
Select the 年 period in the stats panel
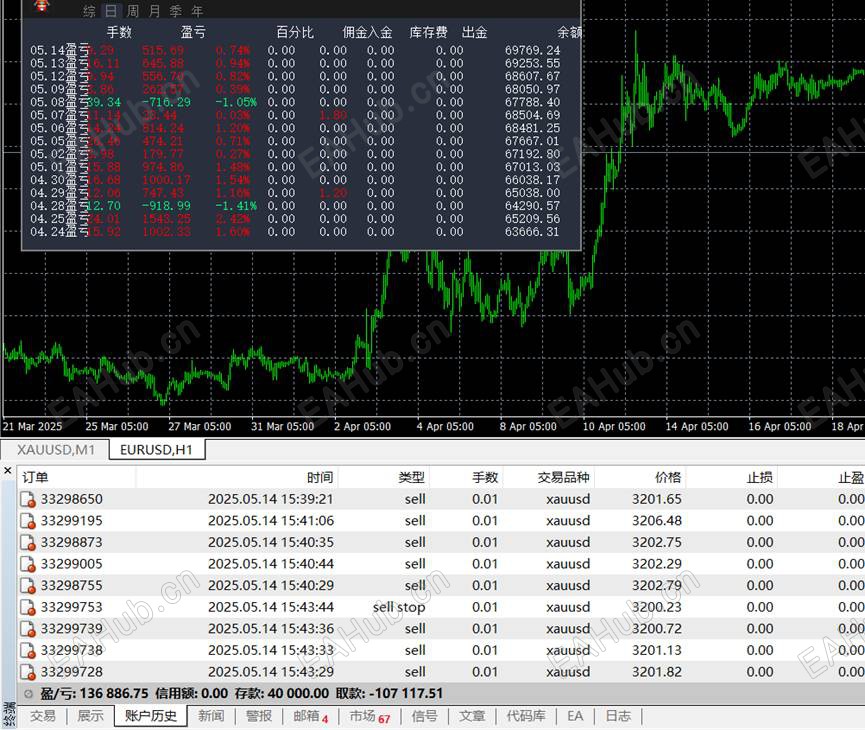click(x=197, y=11)
